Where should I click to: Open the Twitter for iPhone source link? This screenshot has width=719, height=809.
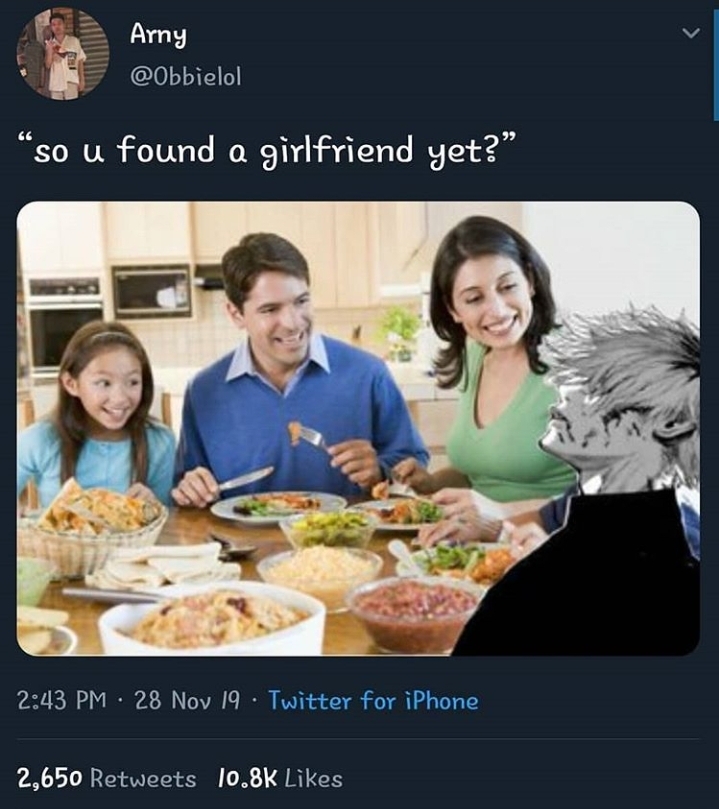click(373, 701)
